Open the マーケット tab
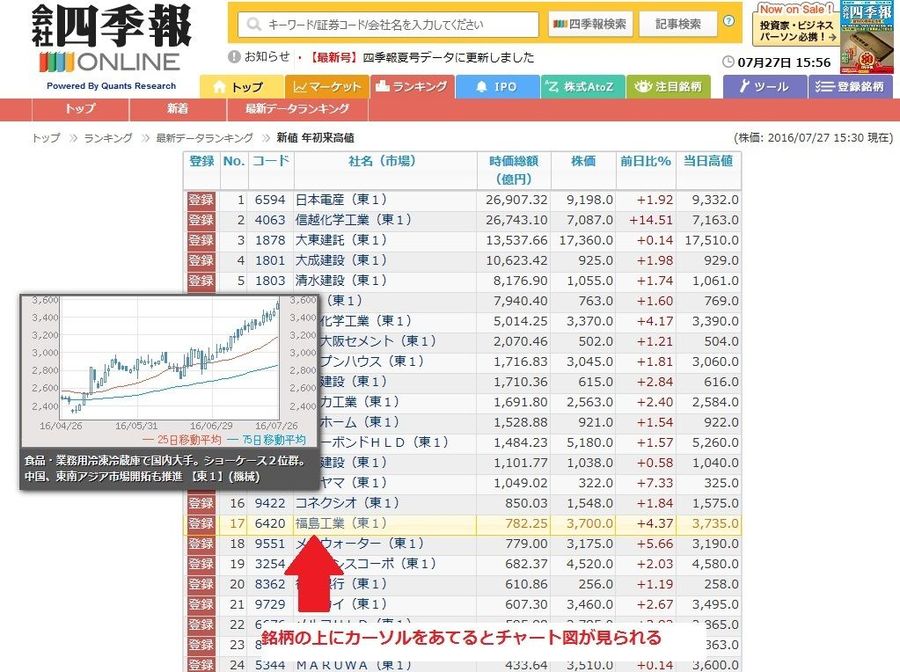Image resolution: width=900 pixels, height=672 pixels. click(327, 87)
